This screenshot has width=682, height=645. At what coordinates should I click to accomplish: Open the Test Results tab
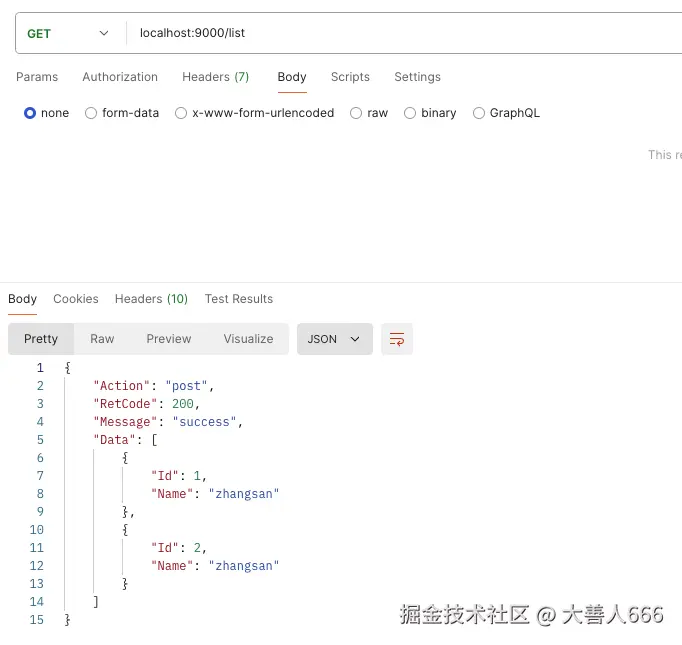(239, 299)
